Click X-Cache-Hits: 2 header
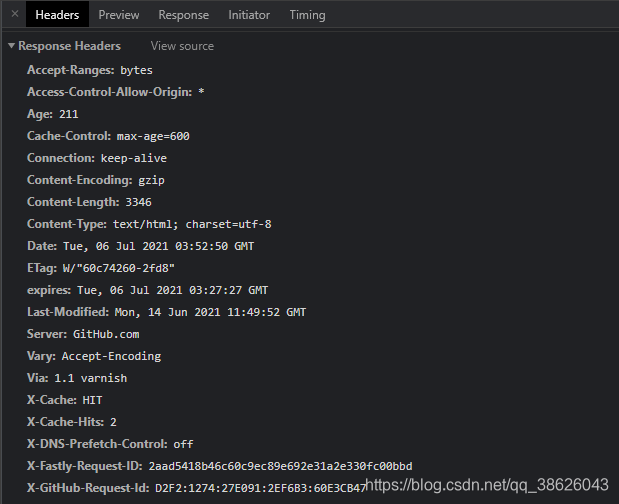The image size is (619, 504). (72, 422)
